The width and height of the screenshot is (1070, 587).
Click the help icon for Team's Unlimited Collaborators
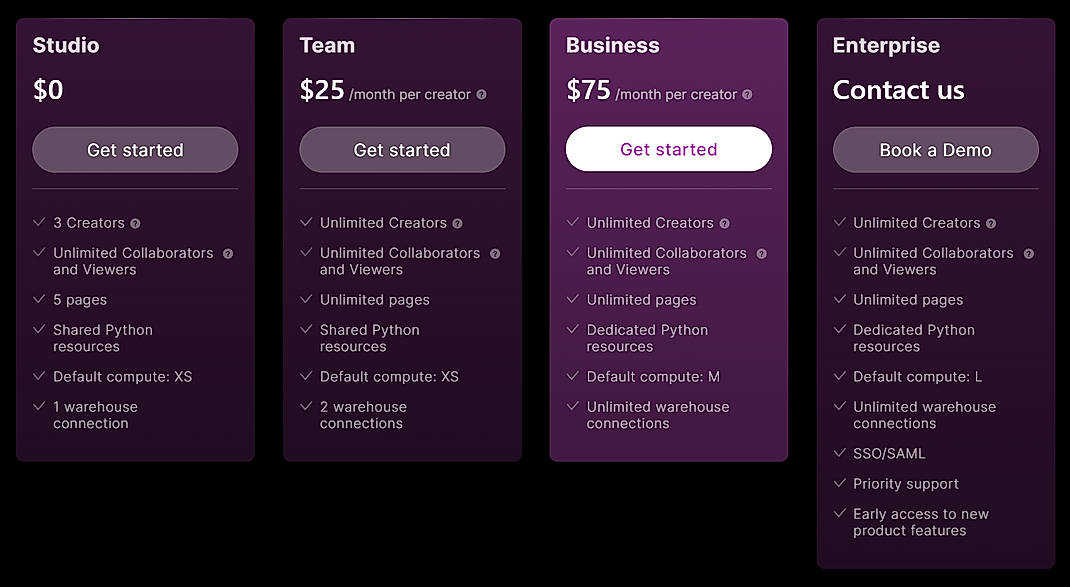[x=494, y=253]
